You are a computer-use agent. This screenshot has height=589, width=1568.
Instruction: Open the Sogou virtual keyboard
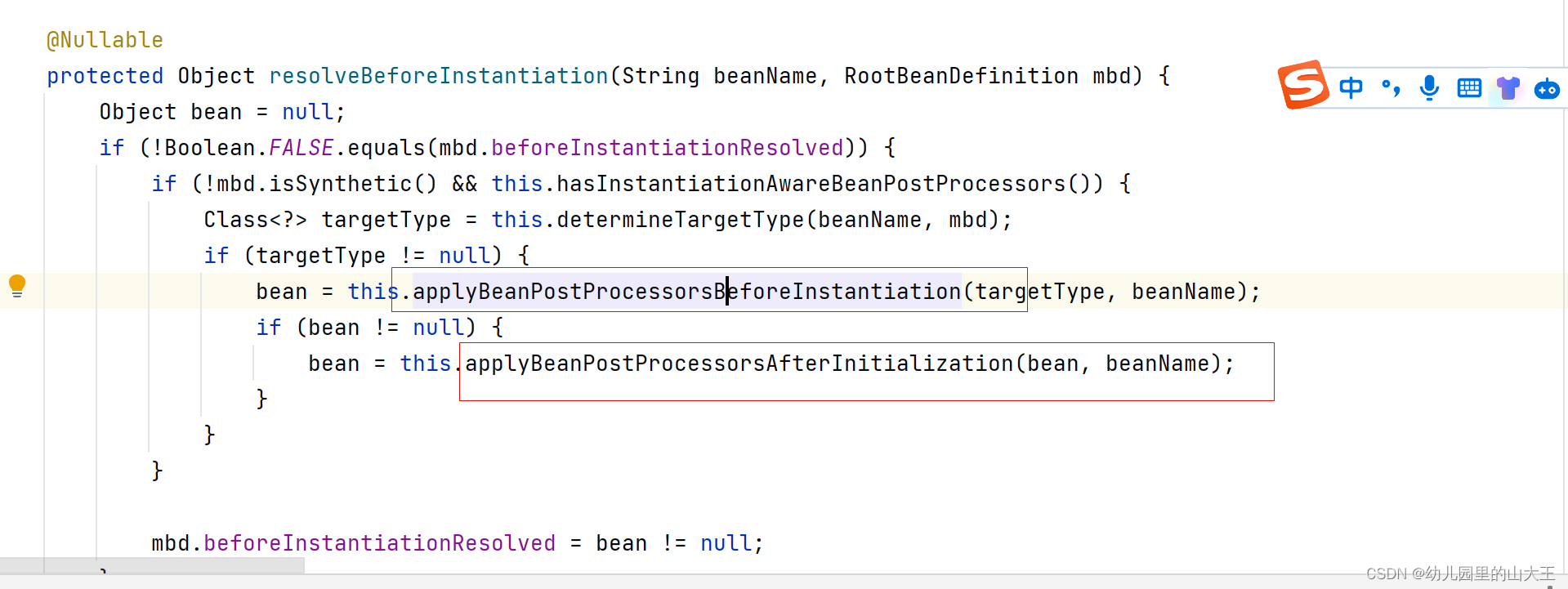pyautogui.click(x=1468, y=87)
